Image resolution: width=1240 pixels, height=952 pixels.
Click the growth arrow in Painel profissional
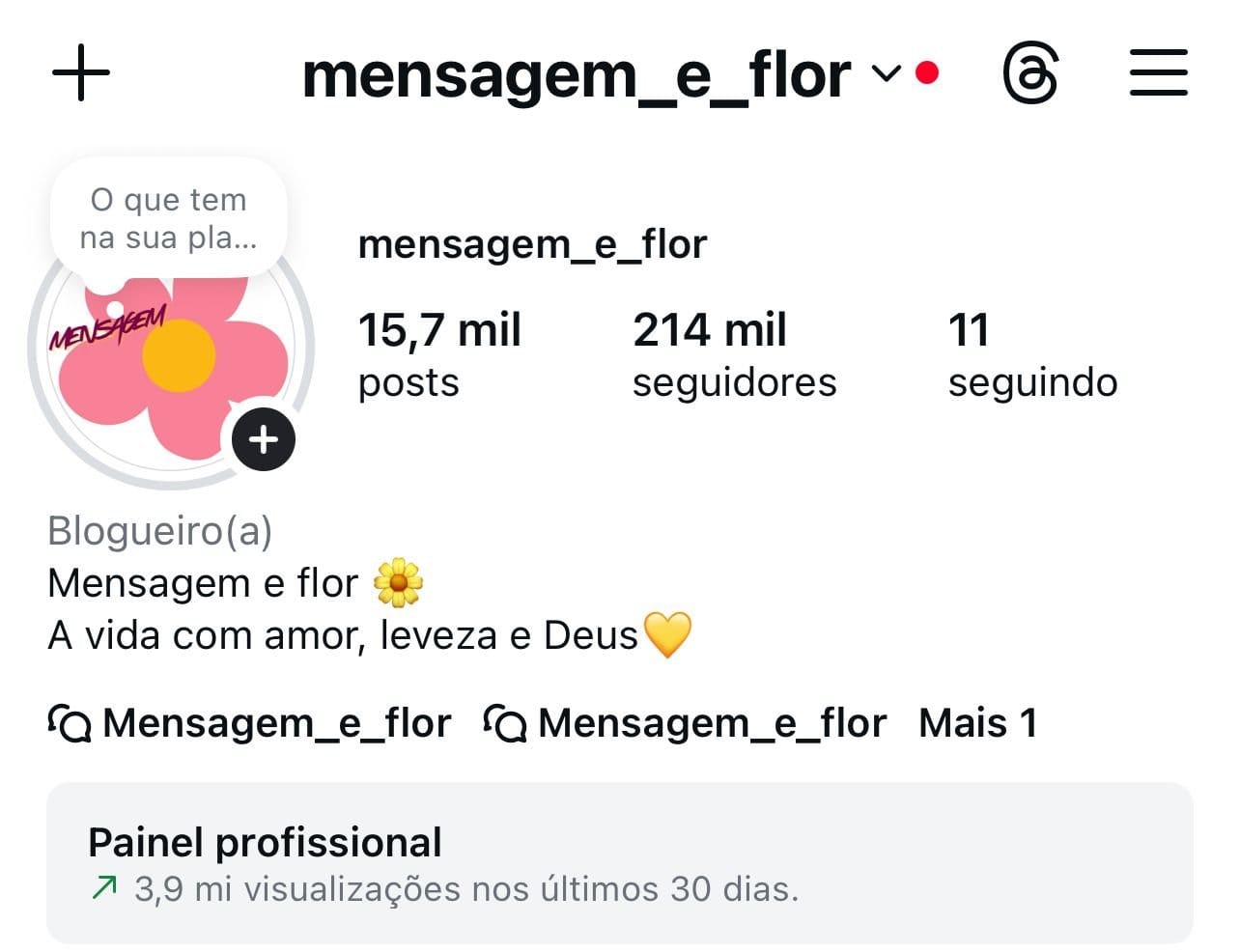coord(104,887)
